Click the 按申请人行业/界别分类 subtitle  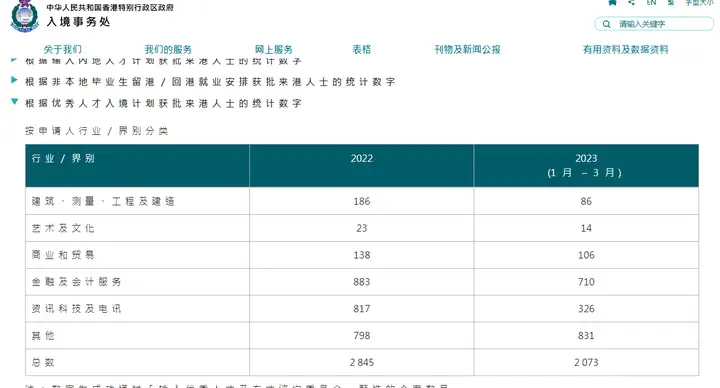[x=96, y=131]
